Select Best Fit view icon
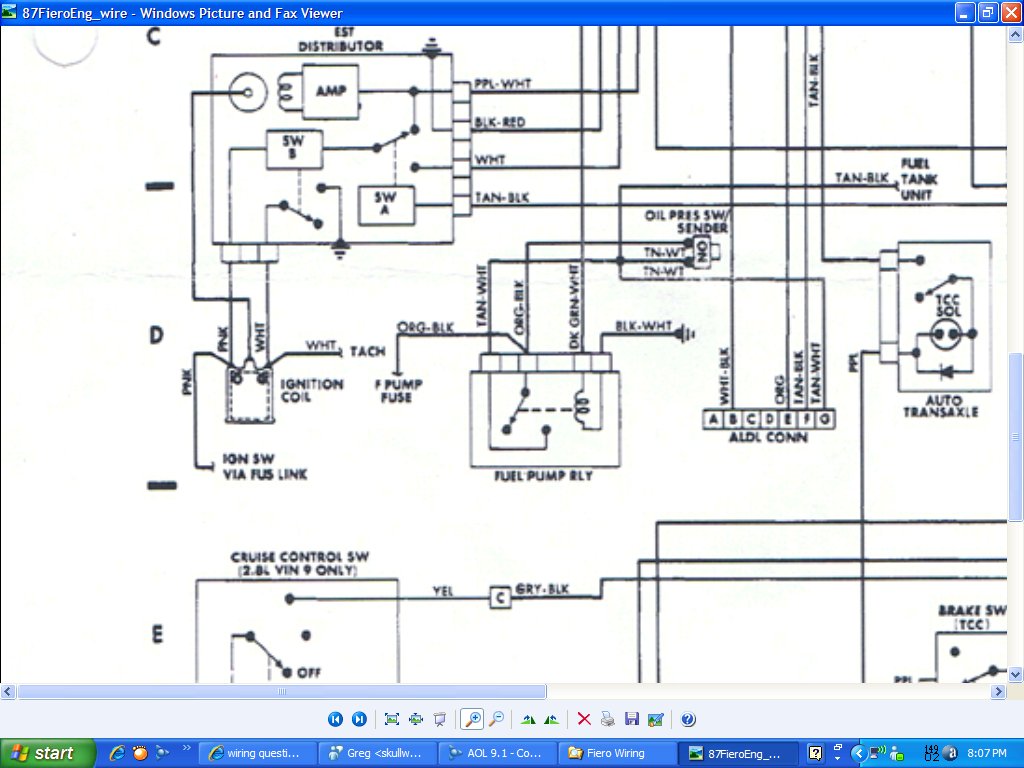Viewport: 1024px width, 768px height. click(x=391, y=719)
